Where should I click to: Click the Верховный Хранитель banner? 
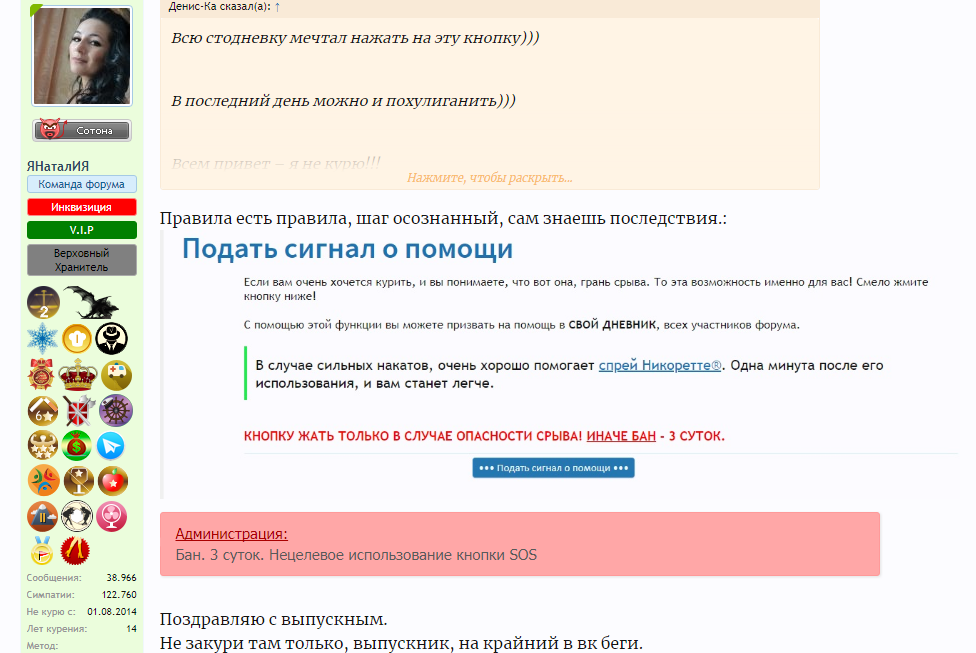pyautogui.click(x=82, y=260)
